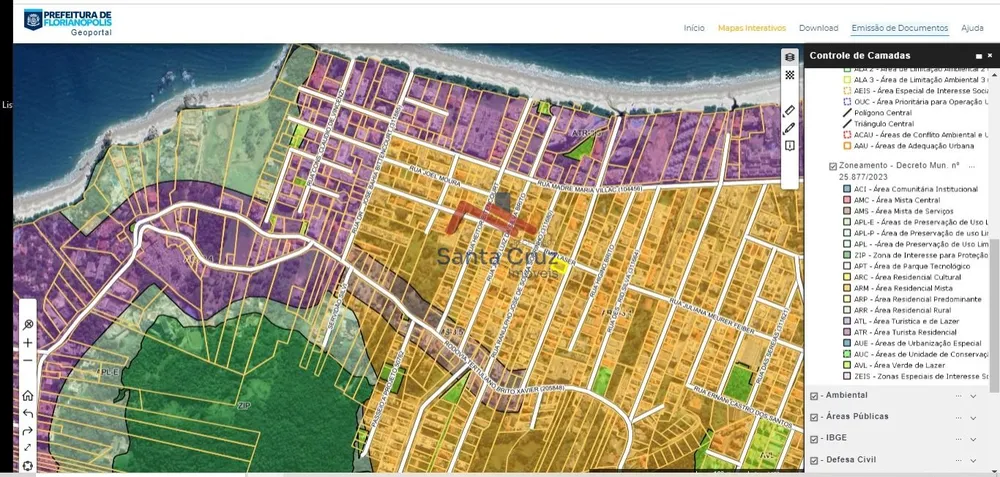Select 'AMS - Área Mista de Serviços' legend entry

(x=904, y=211)
